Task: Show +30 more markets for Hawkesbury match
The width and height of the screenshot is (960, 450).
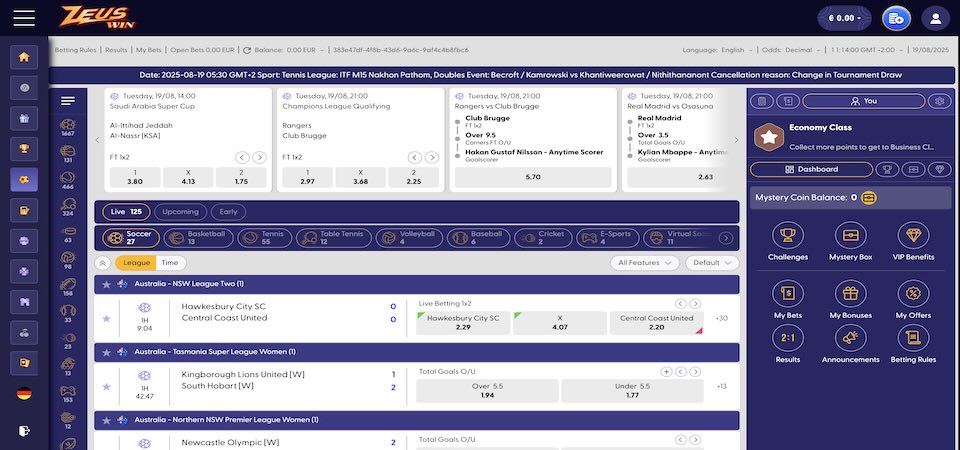Action: [722, 318]
